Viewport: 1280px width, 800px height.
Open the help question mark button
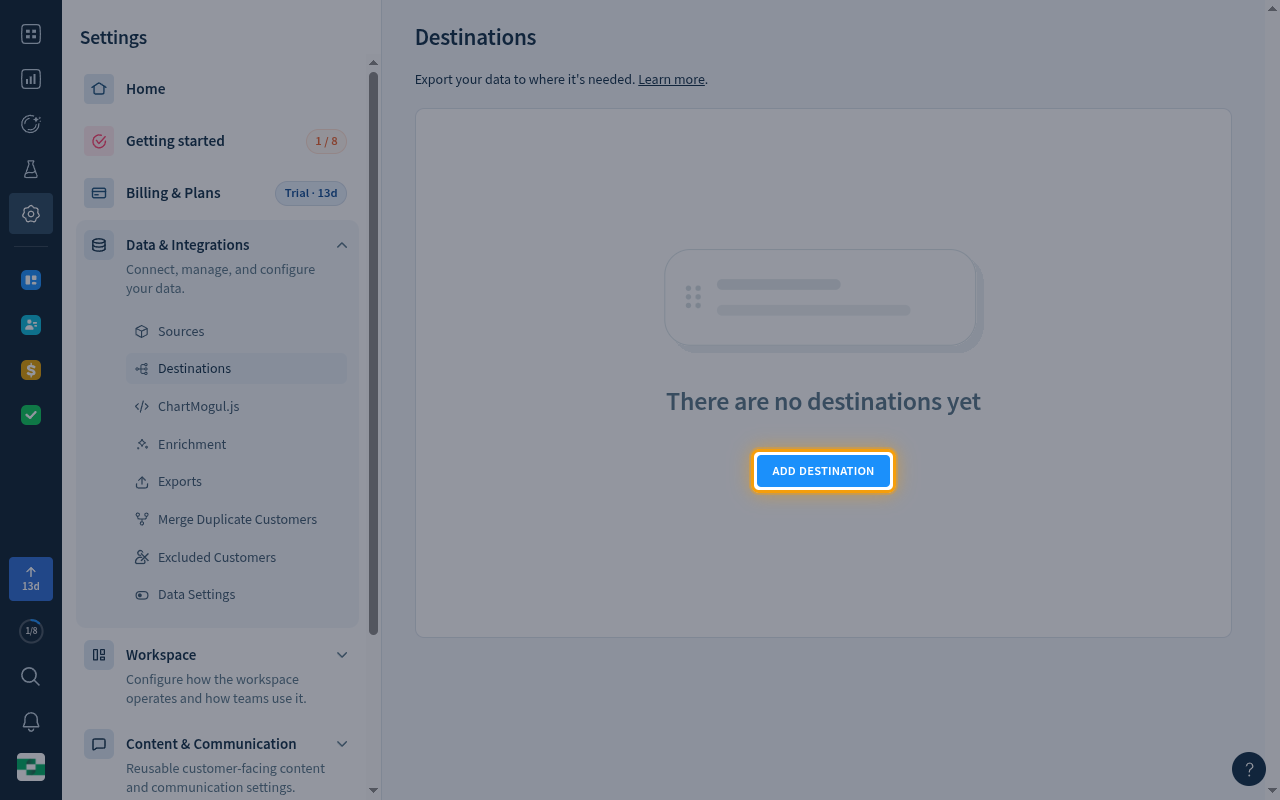(x=1249, y=769)
